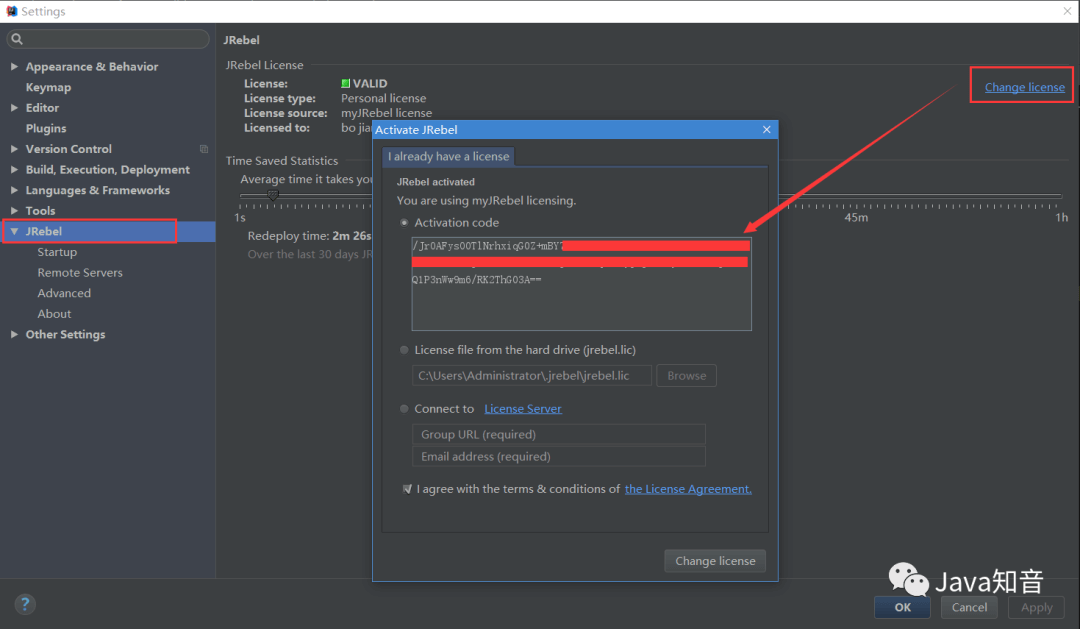The width and height of the screenshot is (1080, 629).
Task: Click the Browse button for license file
Action: (686, 375)
